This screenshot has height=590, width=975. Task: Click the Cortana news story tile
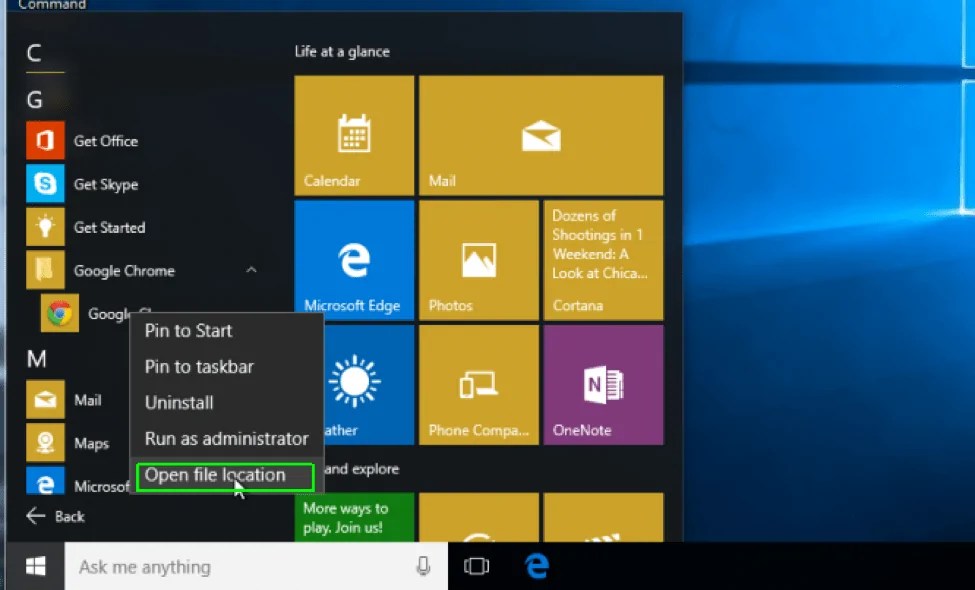point(603,259)
